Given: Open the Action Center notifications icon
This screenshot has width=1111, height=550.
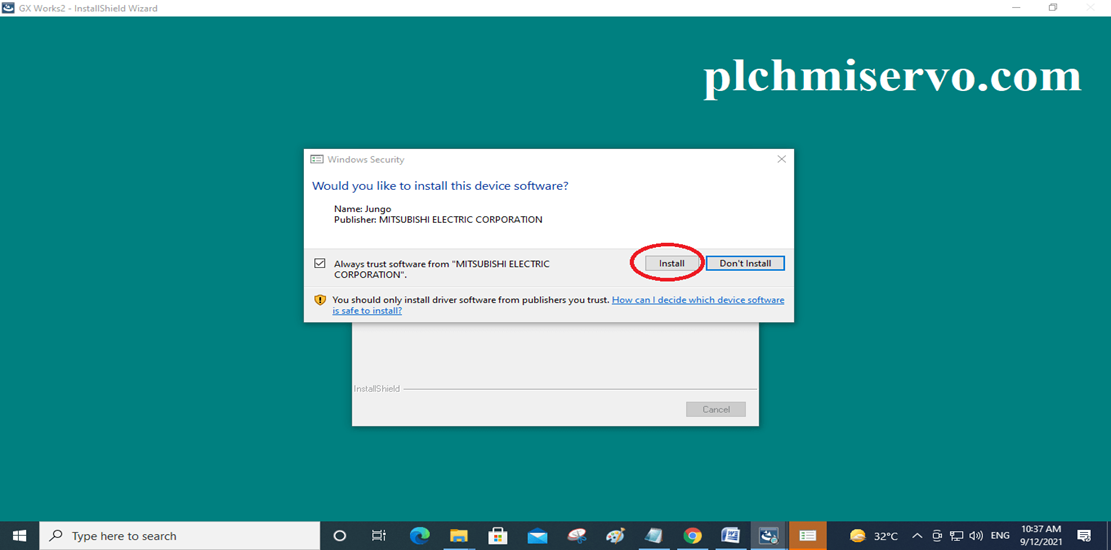Looking at the screenshot, I should (x=1083, y=536).
